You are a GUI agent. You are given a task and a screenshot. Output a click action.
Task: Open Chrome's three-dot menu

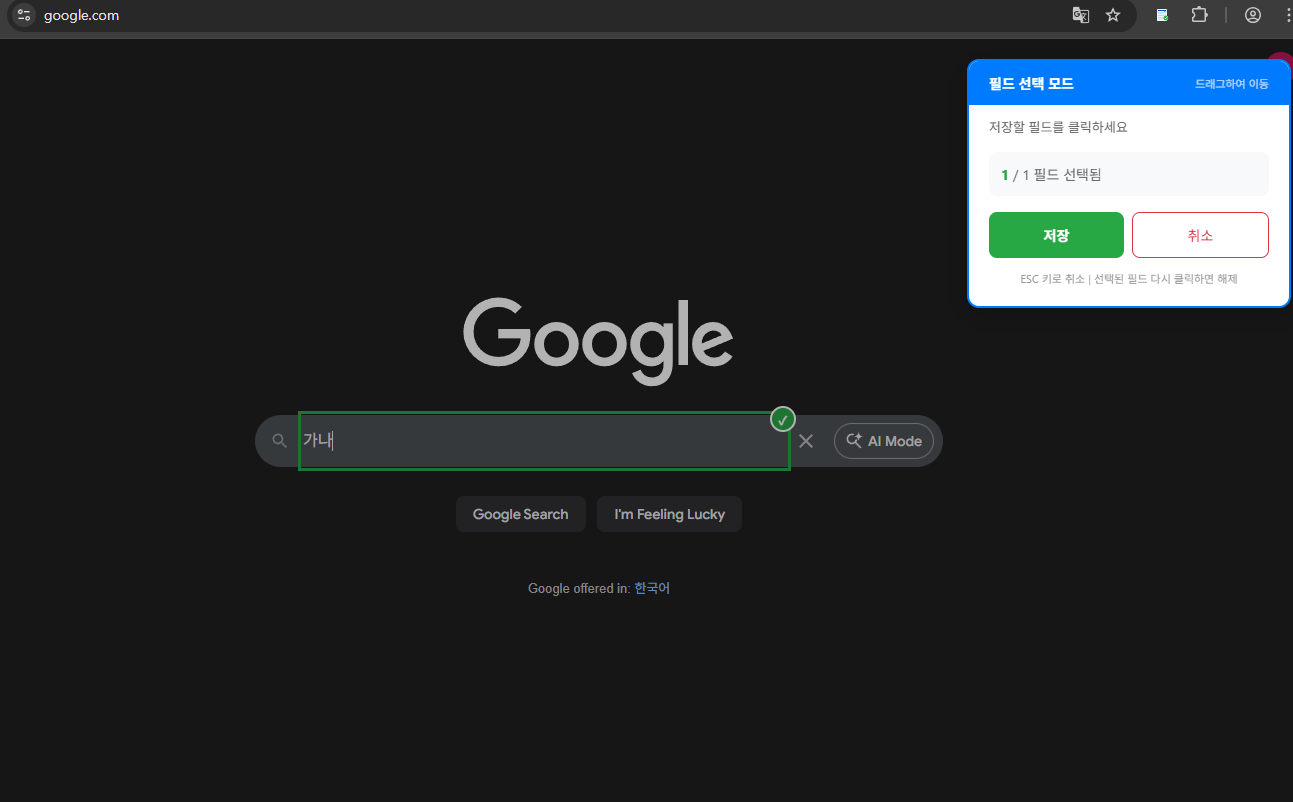(1286, 15)
